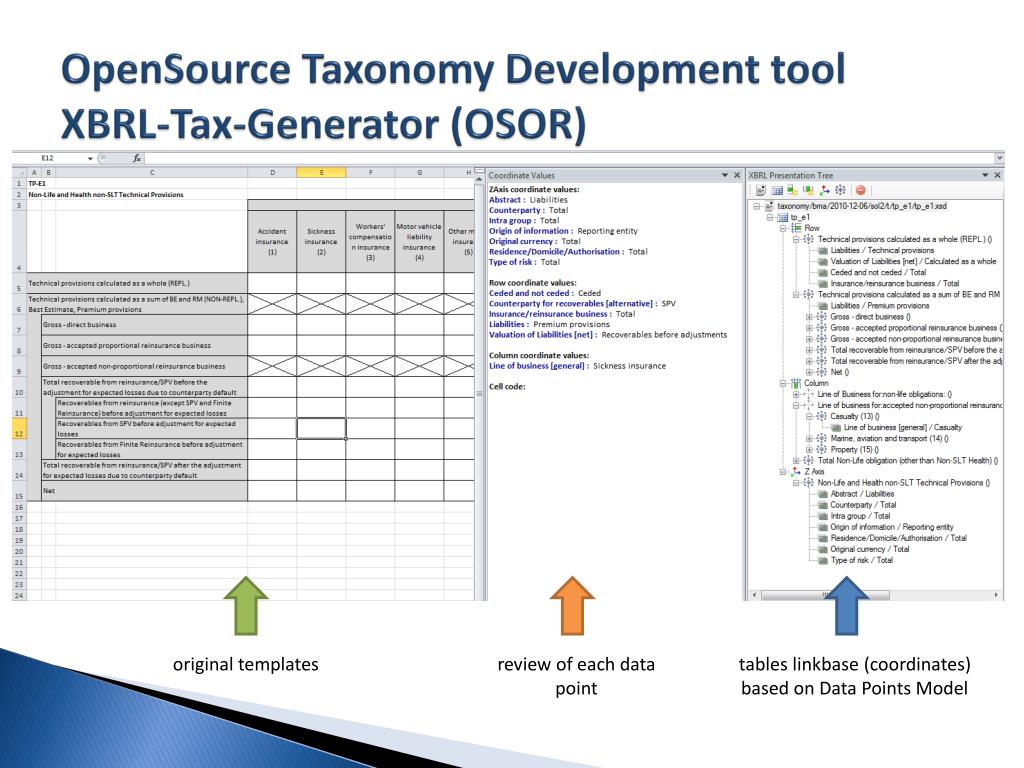The image size is (1024, 768).
Task: Click the spreadsheet's vertical scroll up arrow
Action: click(x=479, y=178)
